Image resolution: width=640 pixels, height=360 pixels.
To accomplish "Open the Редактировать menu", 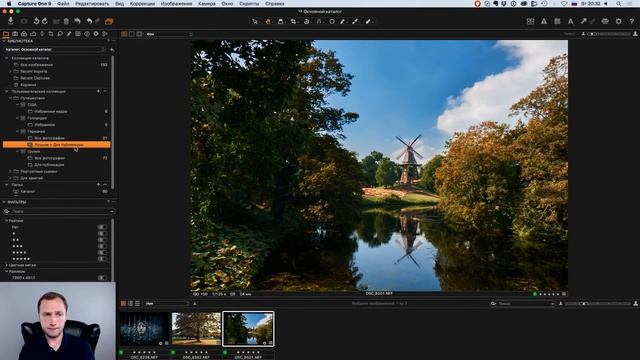I will pos(92,3).
